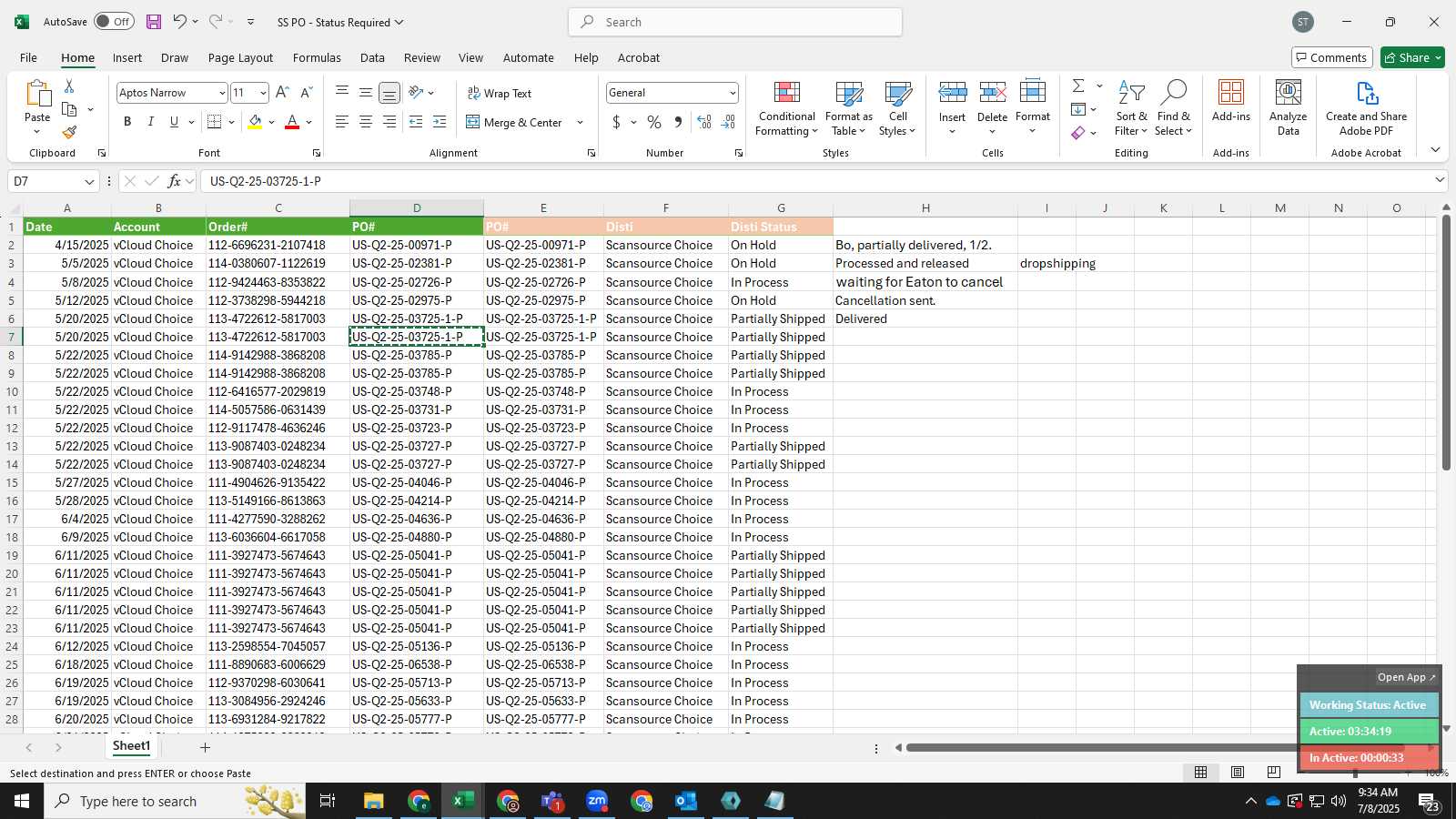The height and width of the screenshot is (819, 1456).
Task: Click the Fill Color bucket icon
Action: pos(255,122)
